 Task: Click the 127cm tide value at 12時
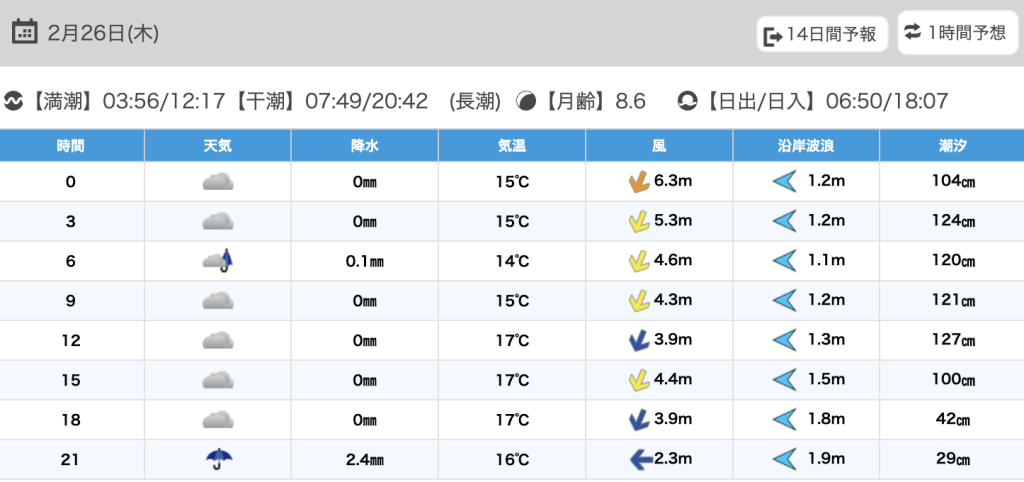pyautogui.click(x=951, y=340)
